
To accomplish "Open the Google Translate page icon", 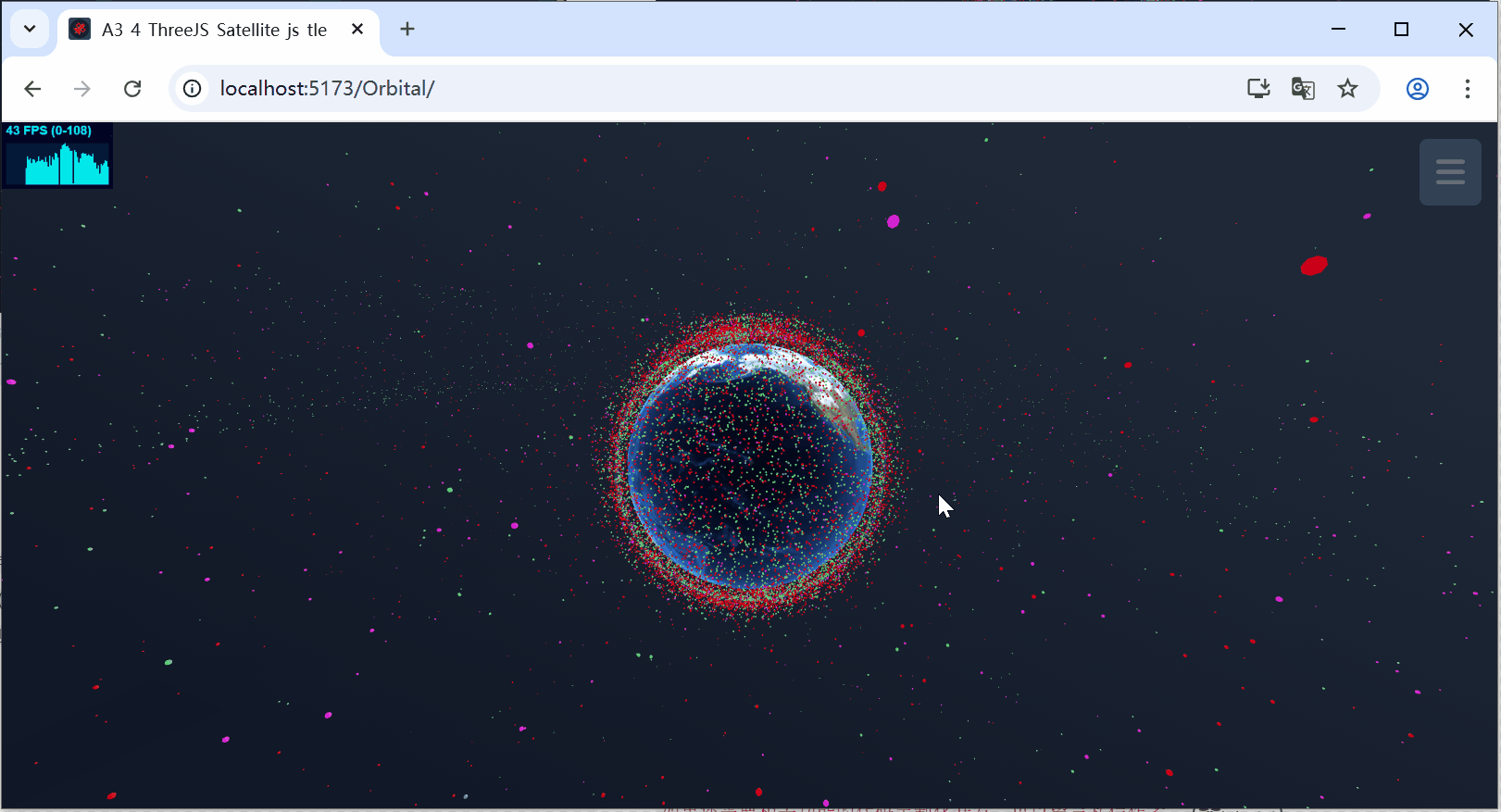I will pyautogui.click(x=1303, y=89).
